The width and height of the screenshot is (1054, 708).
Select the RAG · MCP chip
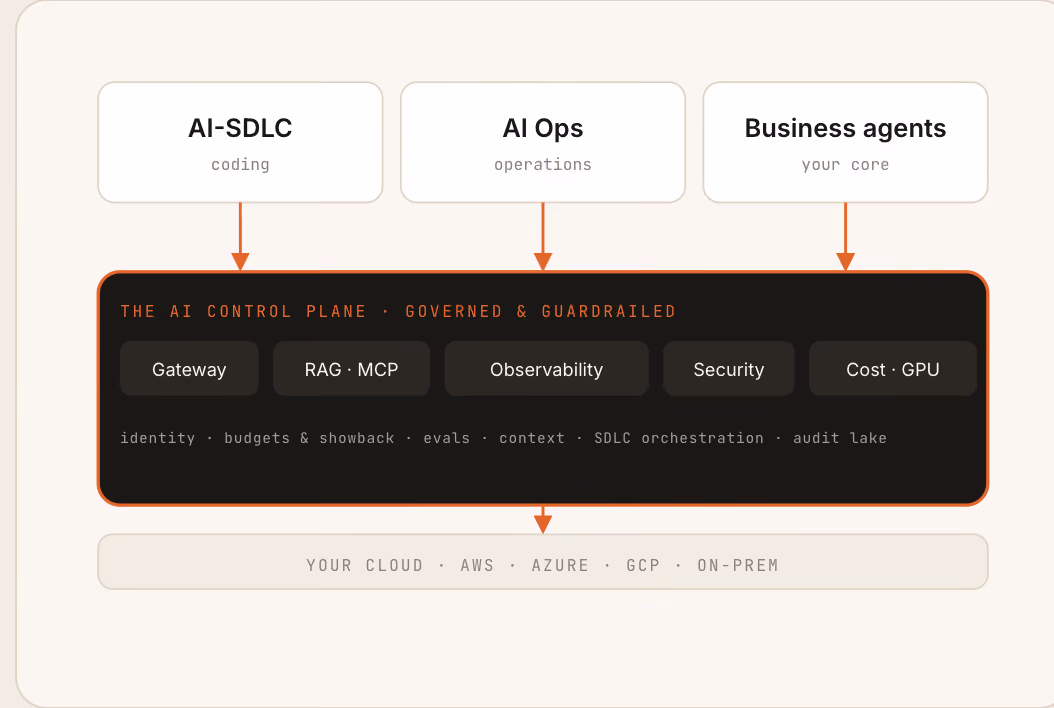point(352,368)
